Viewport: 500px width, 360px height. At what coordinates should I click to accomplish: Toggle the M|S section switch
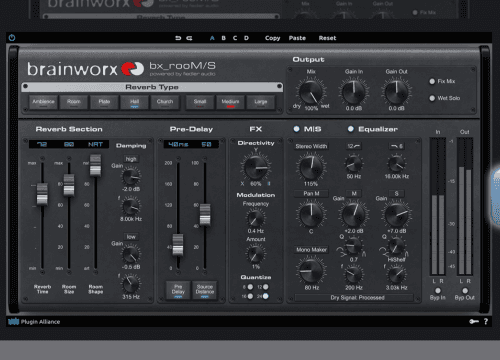click(296, 129)
